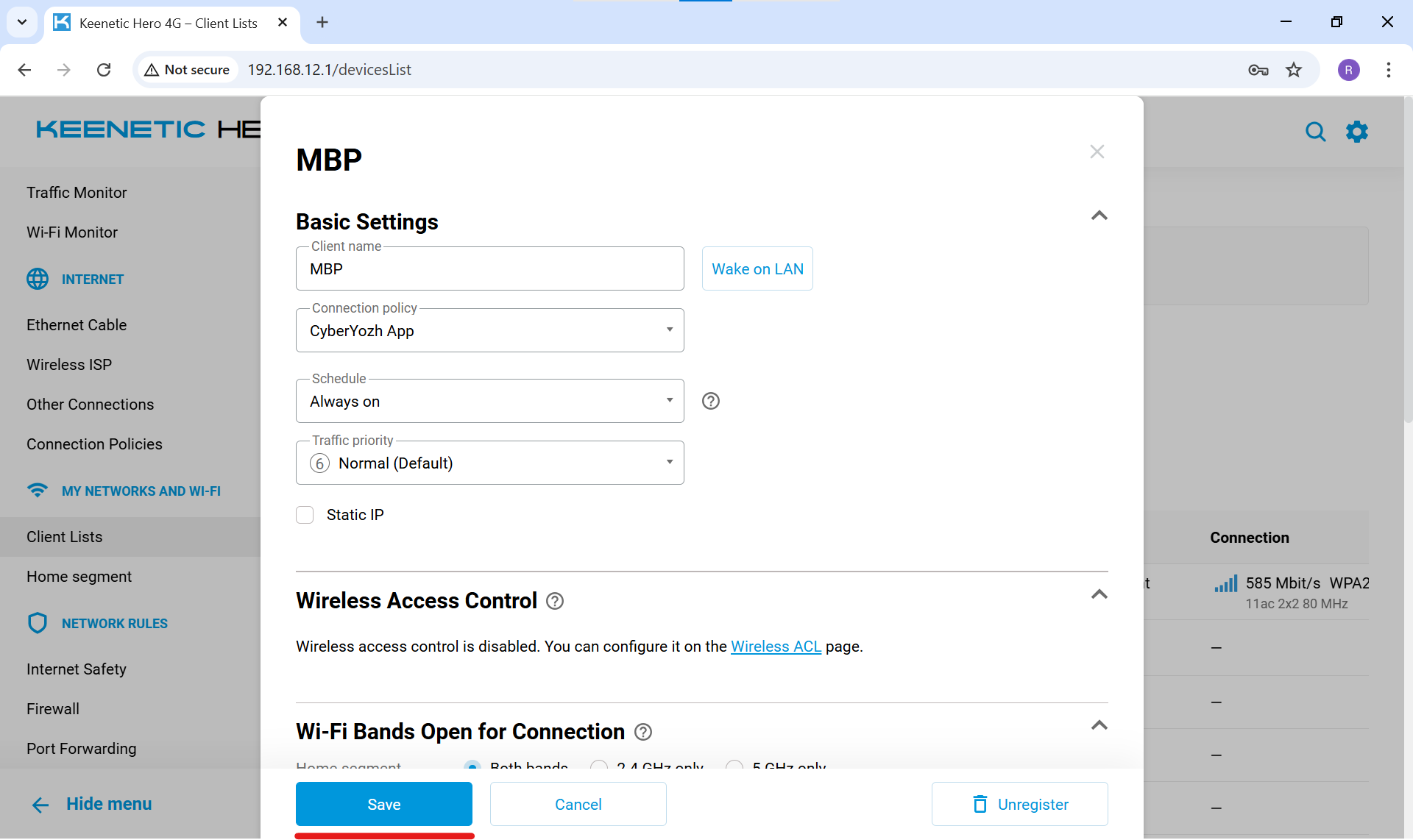1413x840 pixels.
Task: Click the Wake on LAN button
Action: click(757, 269)
